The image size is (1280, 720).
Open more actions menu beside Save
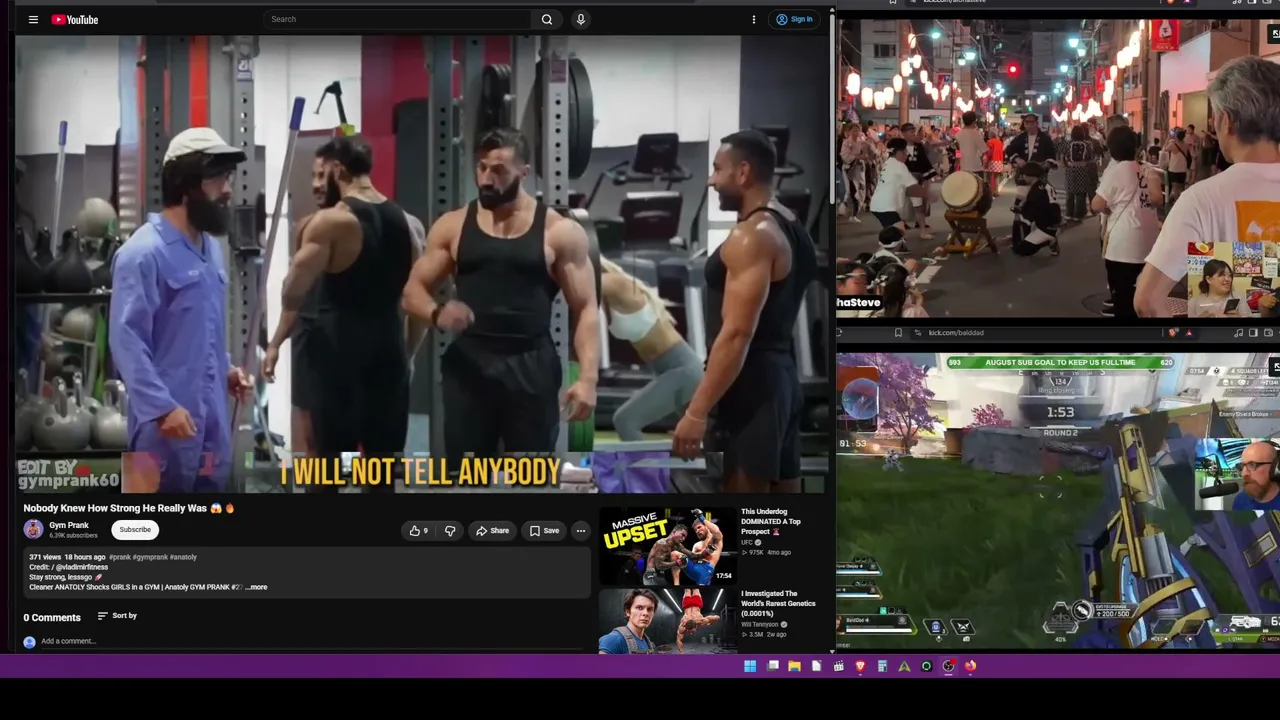click(581, 531)
